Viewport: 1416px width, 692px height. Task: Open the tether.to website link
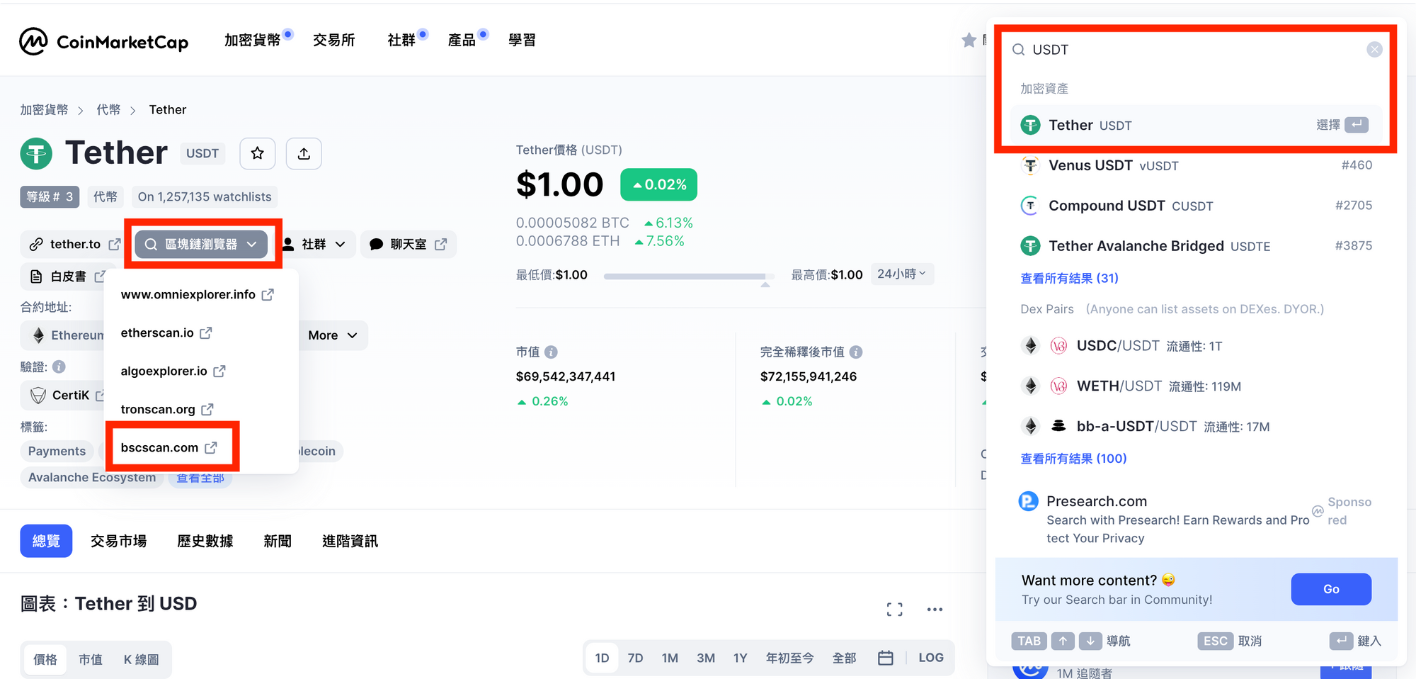coord(75,244)
